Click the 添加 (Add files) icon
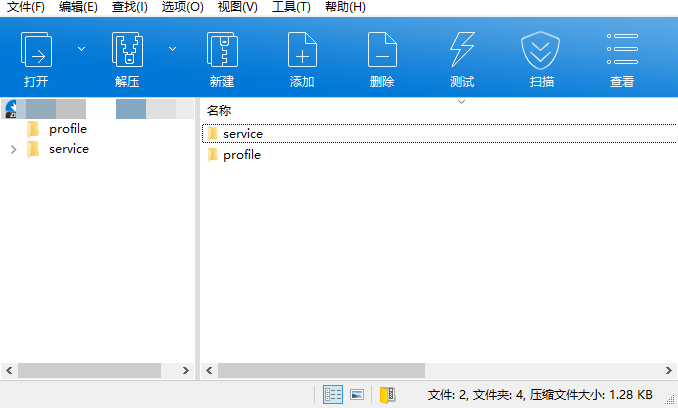This screenshot has height=408, width=678. coord(302,49)
